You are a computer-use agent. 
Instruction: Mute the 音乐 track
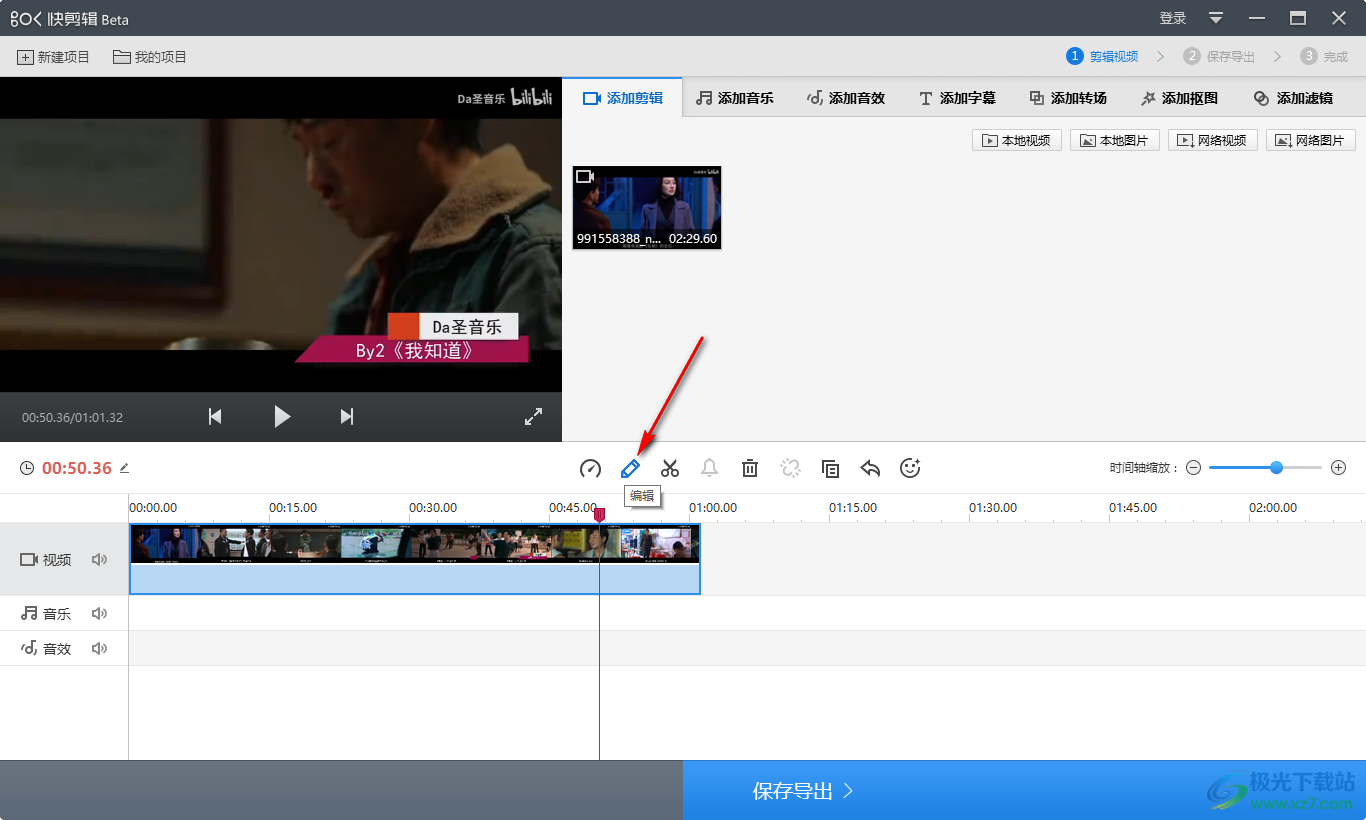[x=99, y=614]
